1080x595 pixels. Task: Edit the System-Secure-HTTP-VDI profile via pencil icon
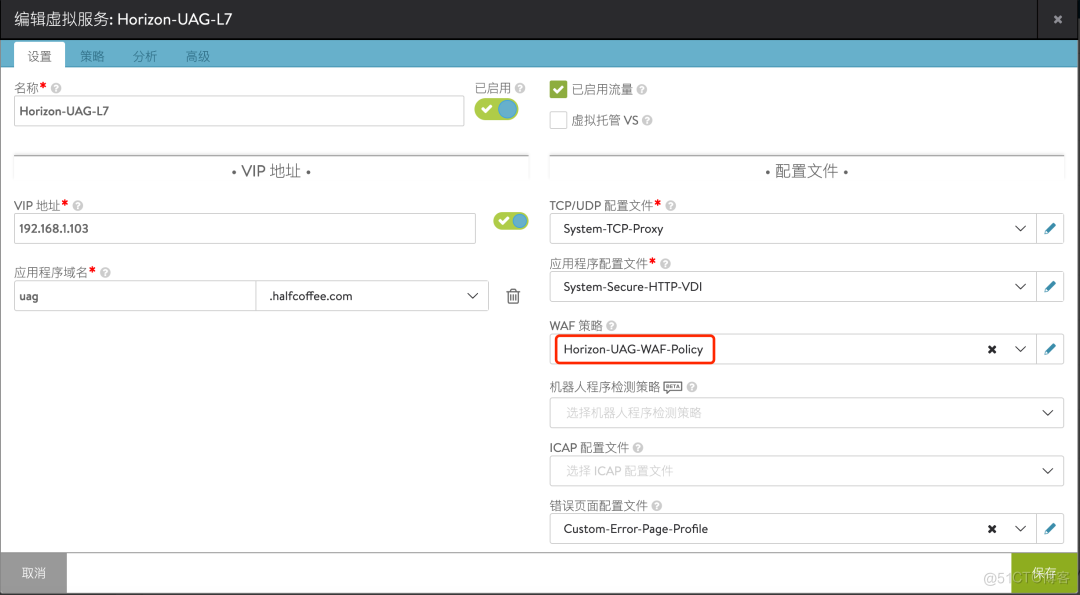tap(1050, 286)
